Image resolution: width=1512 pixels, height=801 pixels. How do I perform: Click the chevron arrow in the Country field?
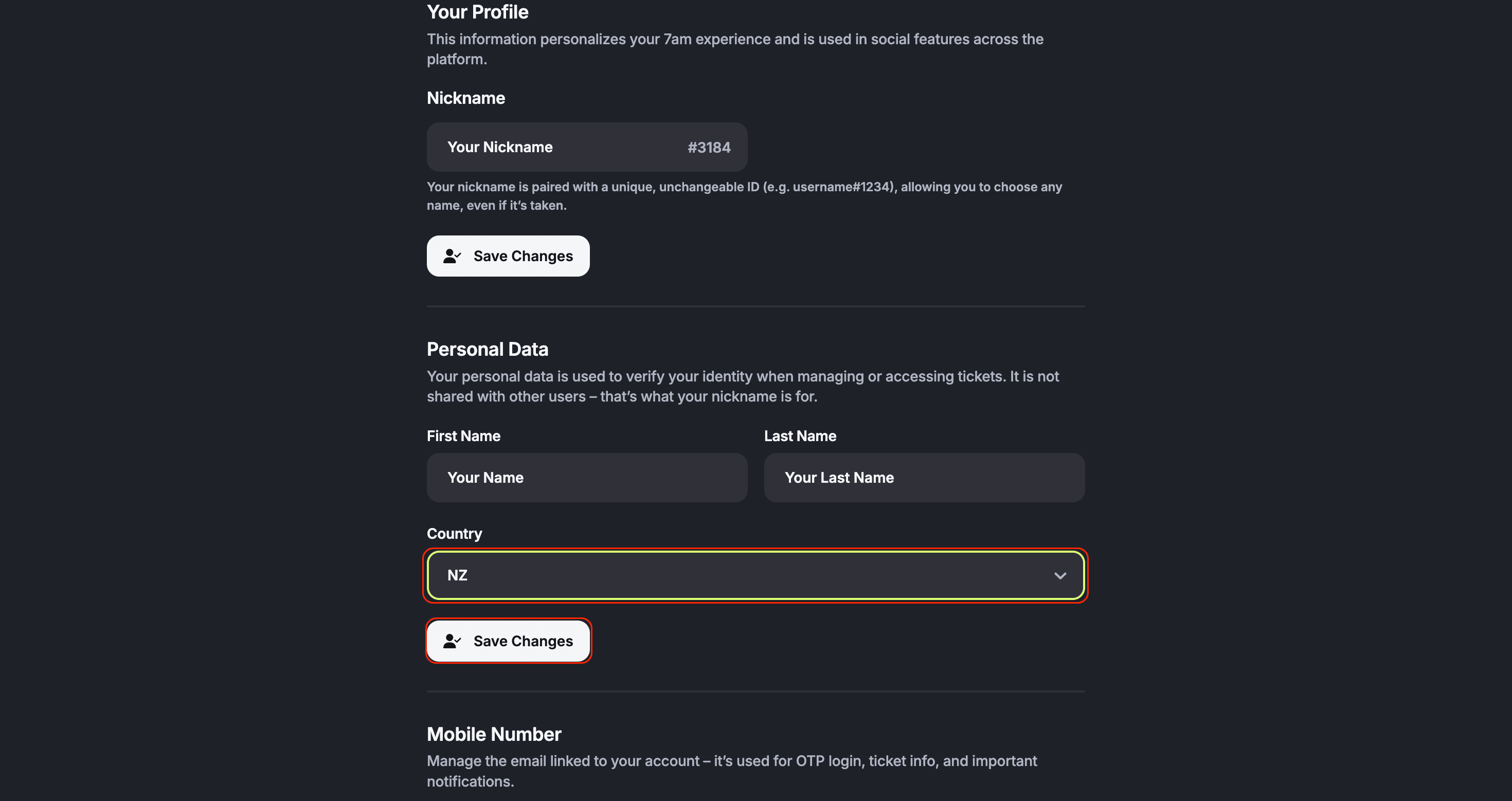(x=1059, y=576)
